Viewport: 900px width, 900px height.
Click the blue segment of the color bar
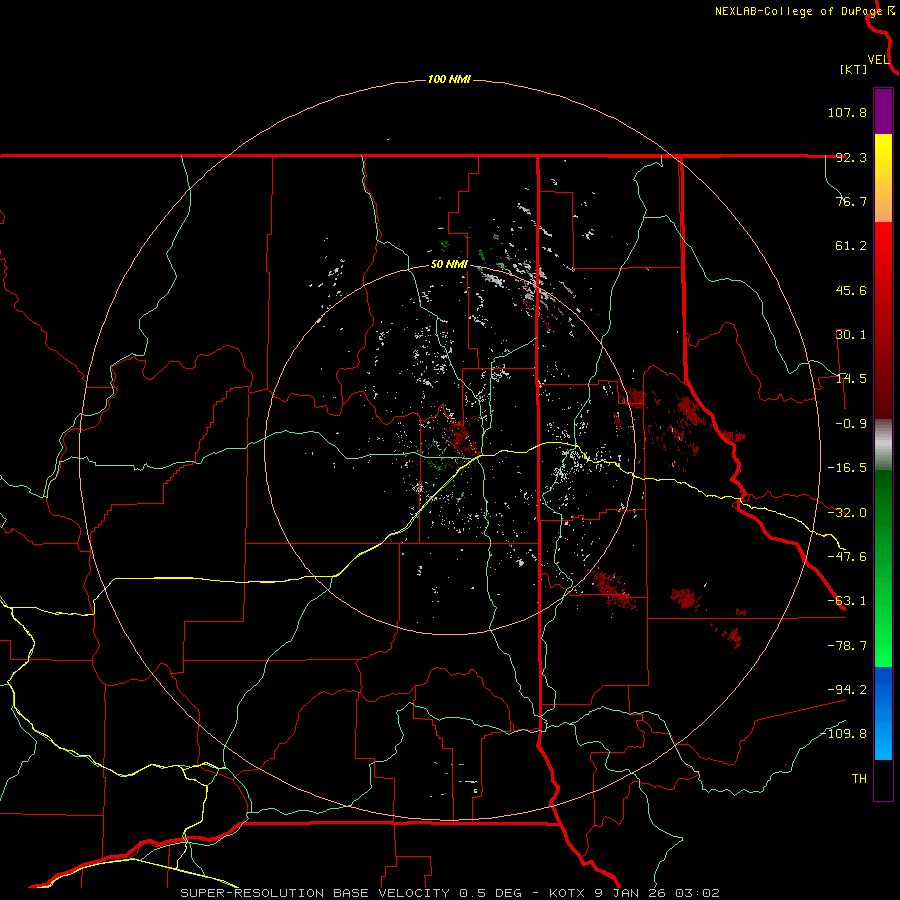tap(883, 713)
